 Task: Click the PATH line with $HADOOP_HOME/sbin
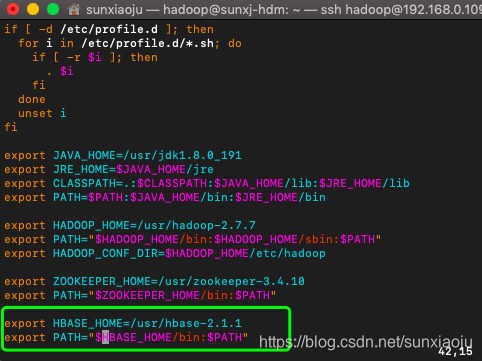click(x=193, y=239)
